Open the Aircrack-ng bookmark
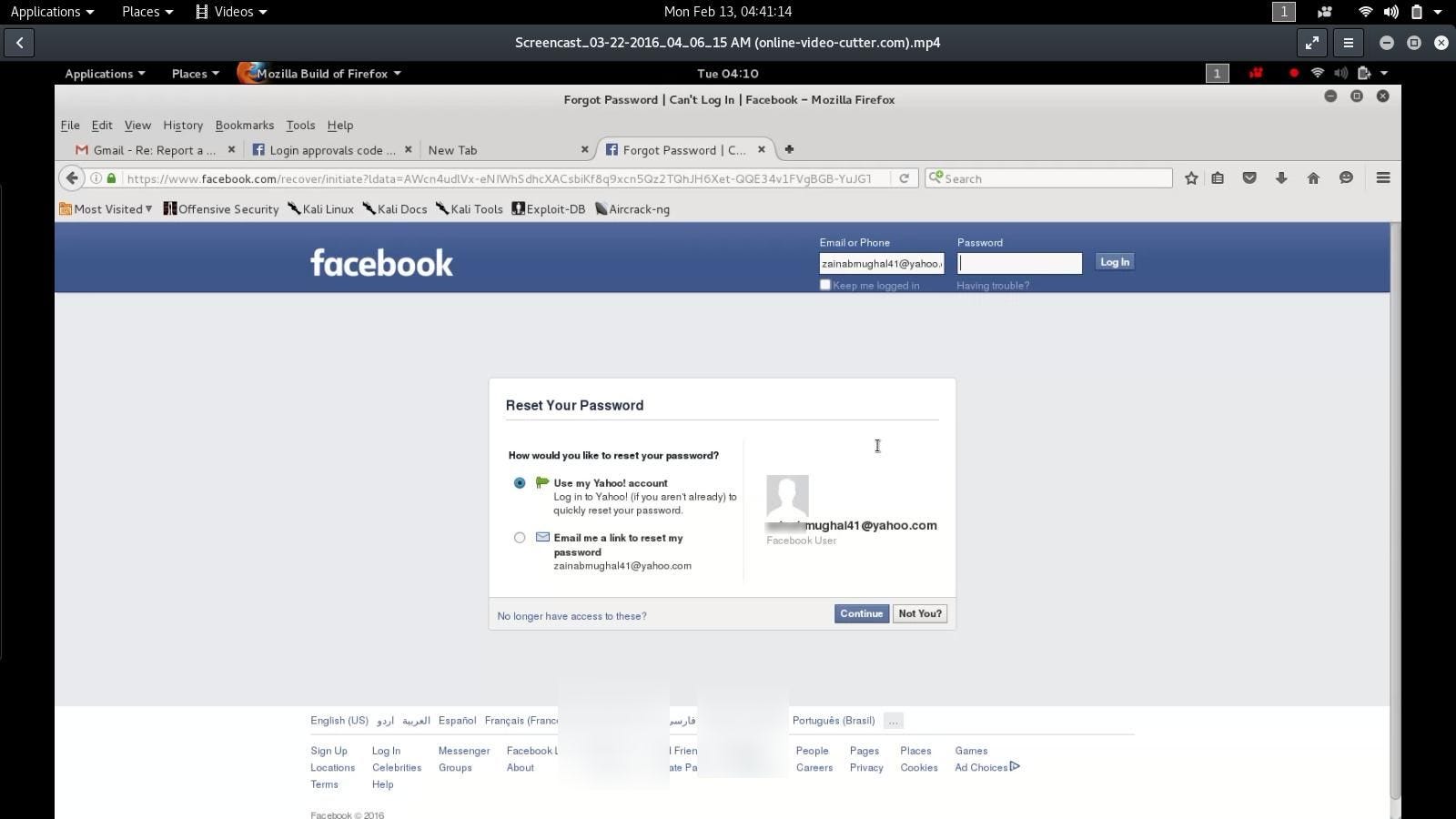This screenshot has height=819, width=1456. point(632,209)
